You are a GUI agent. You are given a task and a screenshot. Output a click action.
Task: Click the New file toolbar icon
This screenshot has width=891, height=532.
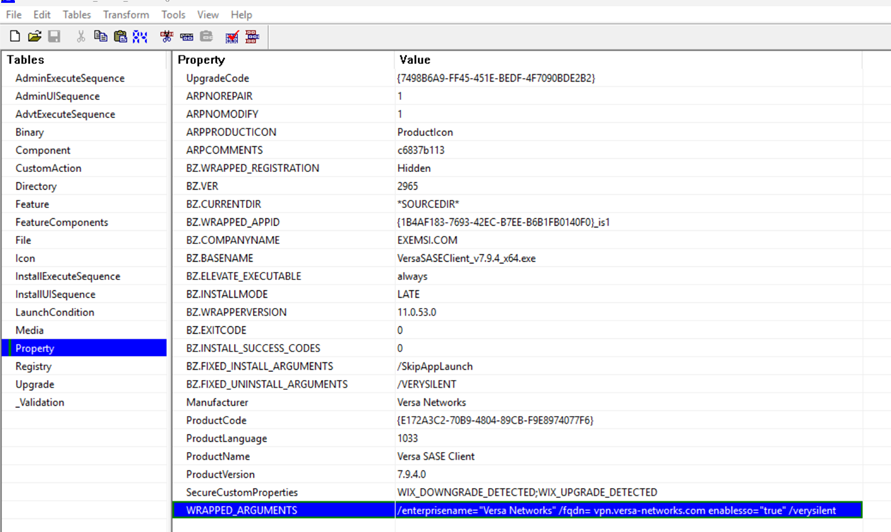pos(15,37)
